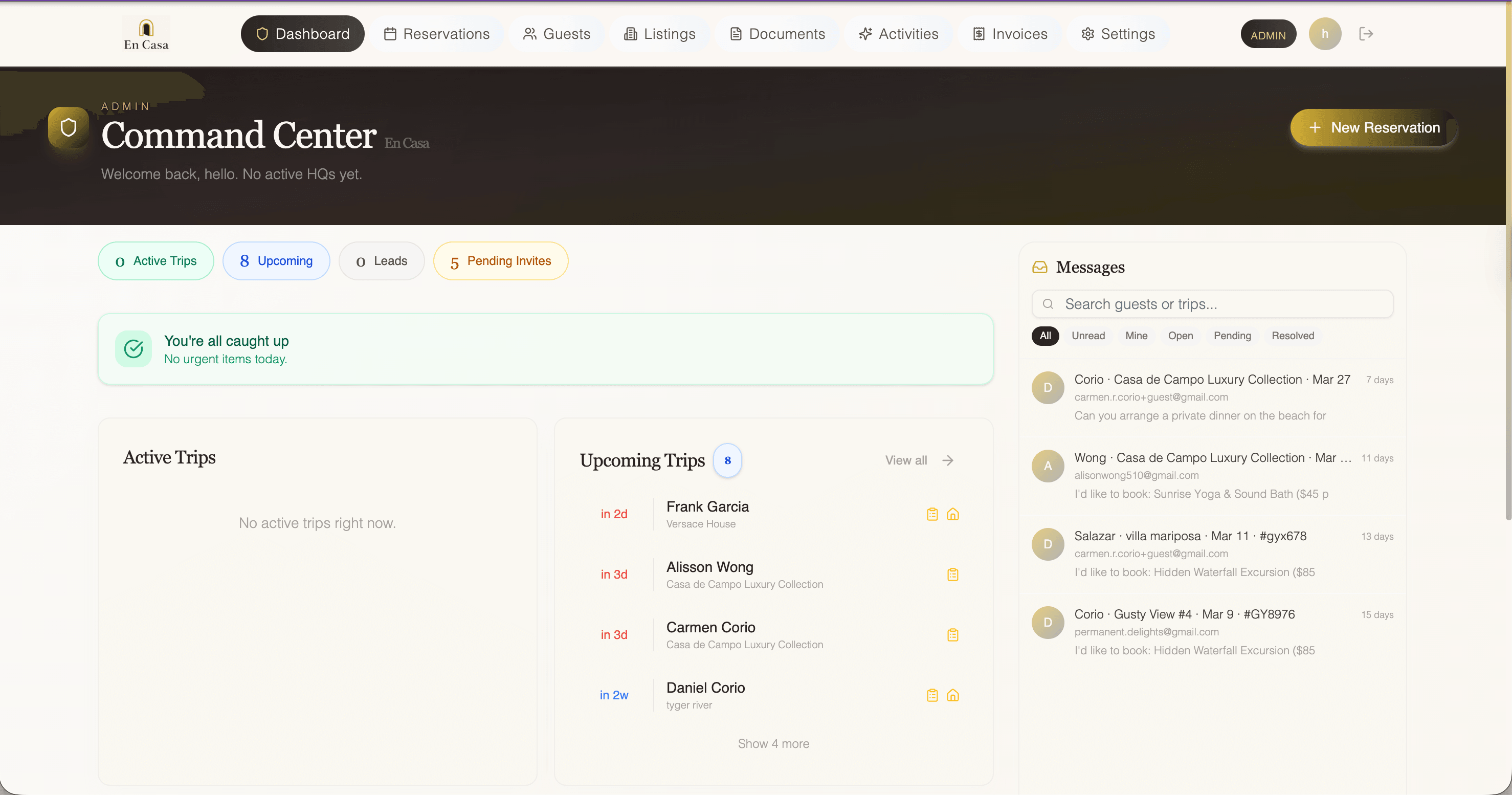Image resolution: width=1512 pixels, height=795 pixels.
Task: Open the house icon beside Daniel Corio's trip
Action: point(952,695)
